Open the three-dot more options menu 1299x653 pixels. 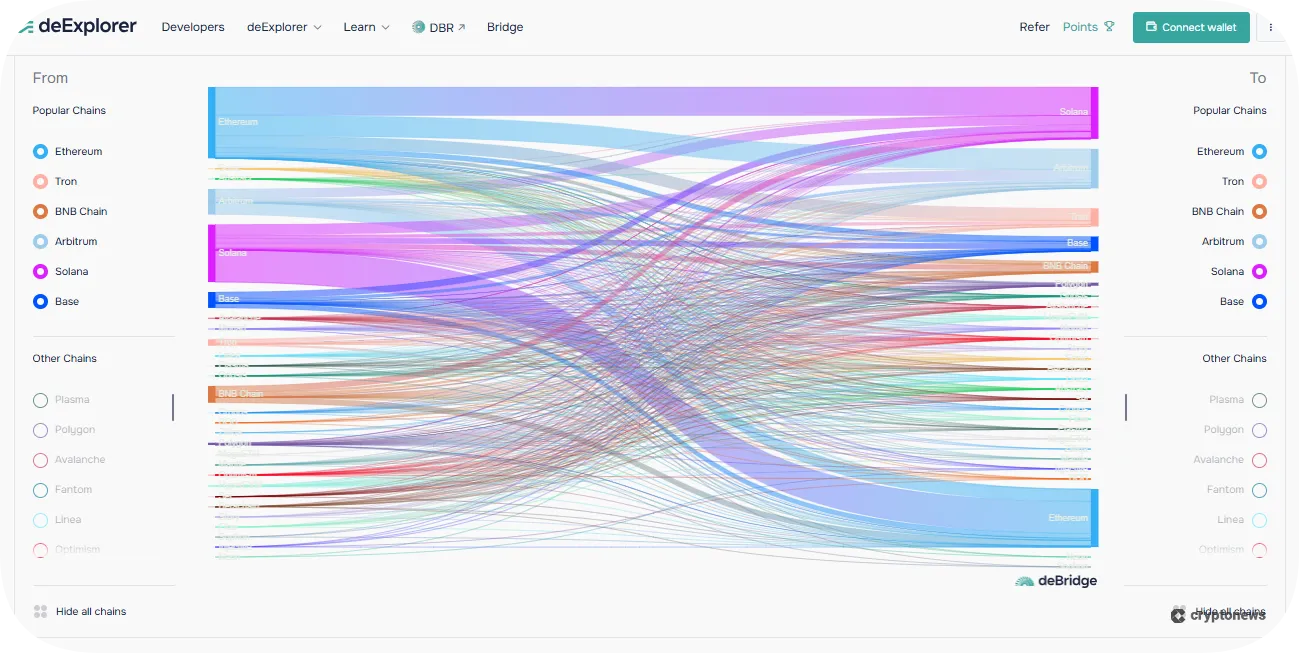click(1271, 27)
